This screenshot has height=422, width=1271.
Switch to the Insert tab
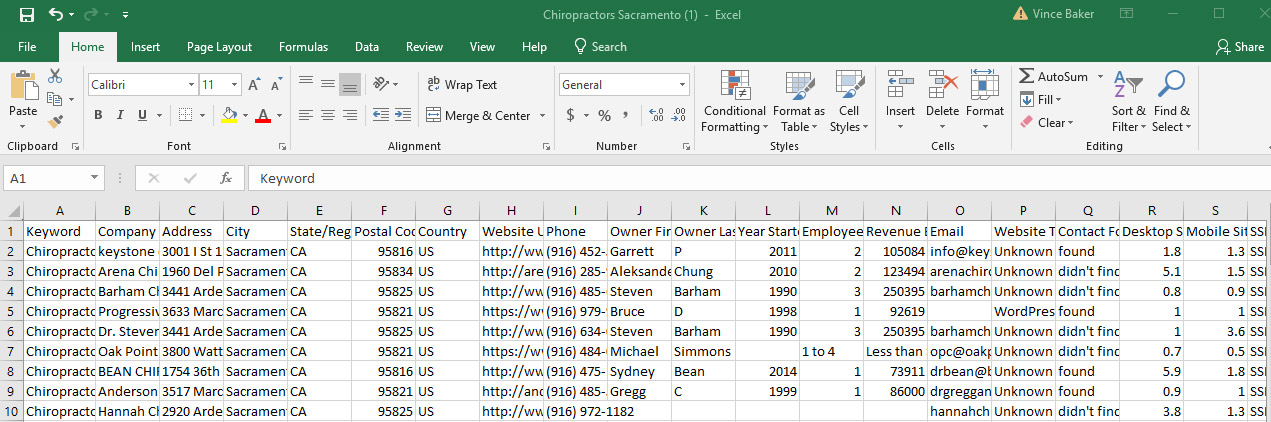pos(145,47)
